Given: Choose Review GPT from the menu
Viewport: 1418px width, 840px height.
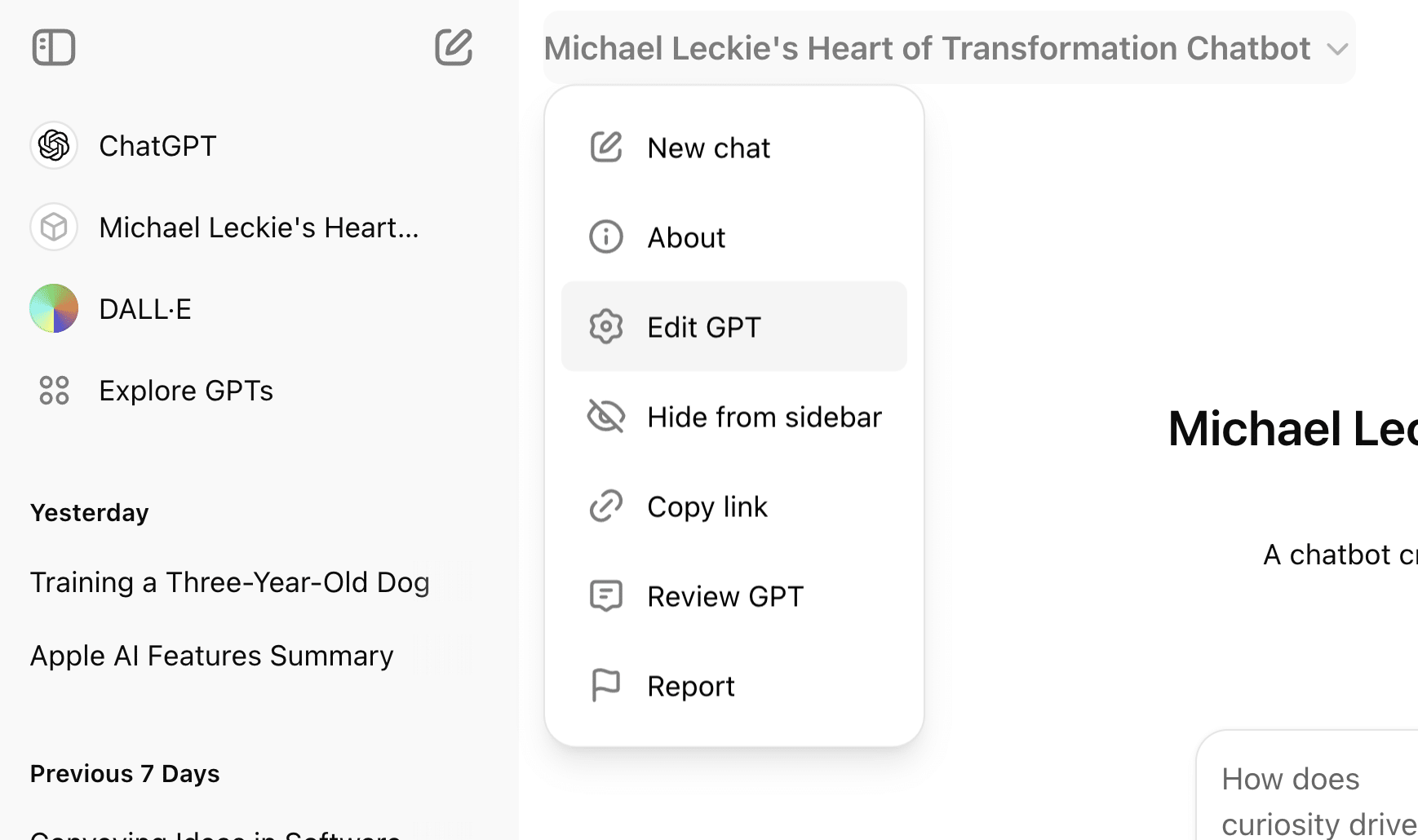Looking at the screenshot, I should pyautogui.click(x=734, y=596).
